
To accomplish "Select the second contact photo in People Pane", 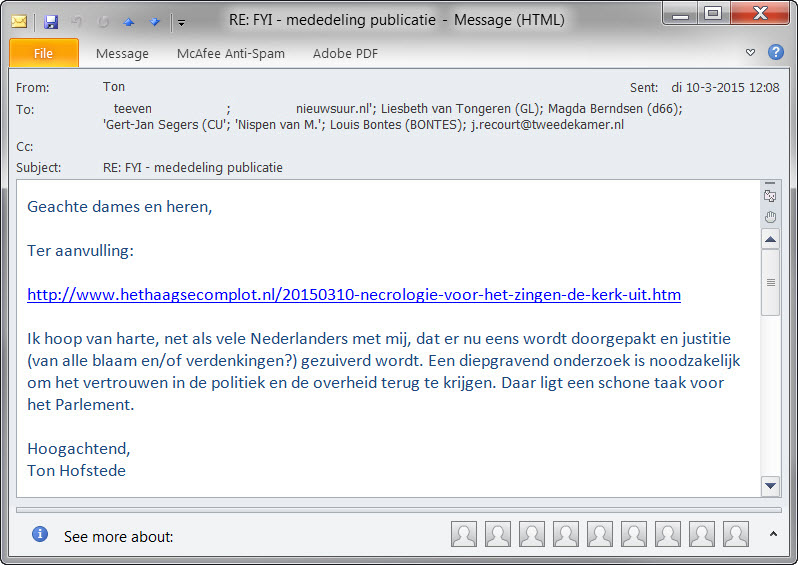I will [x=498, y=534].
